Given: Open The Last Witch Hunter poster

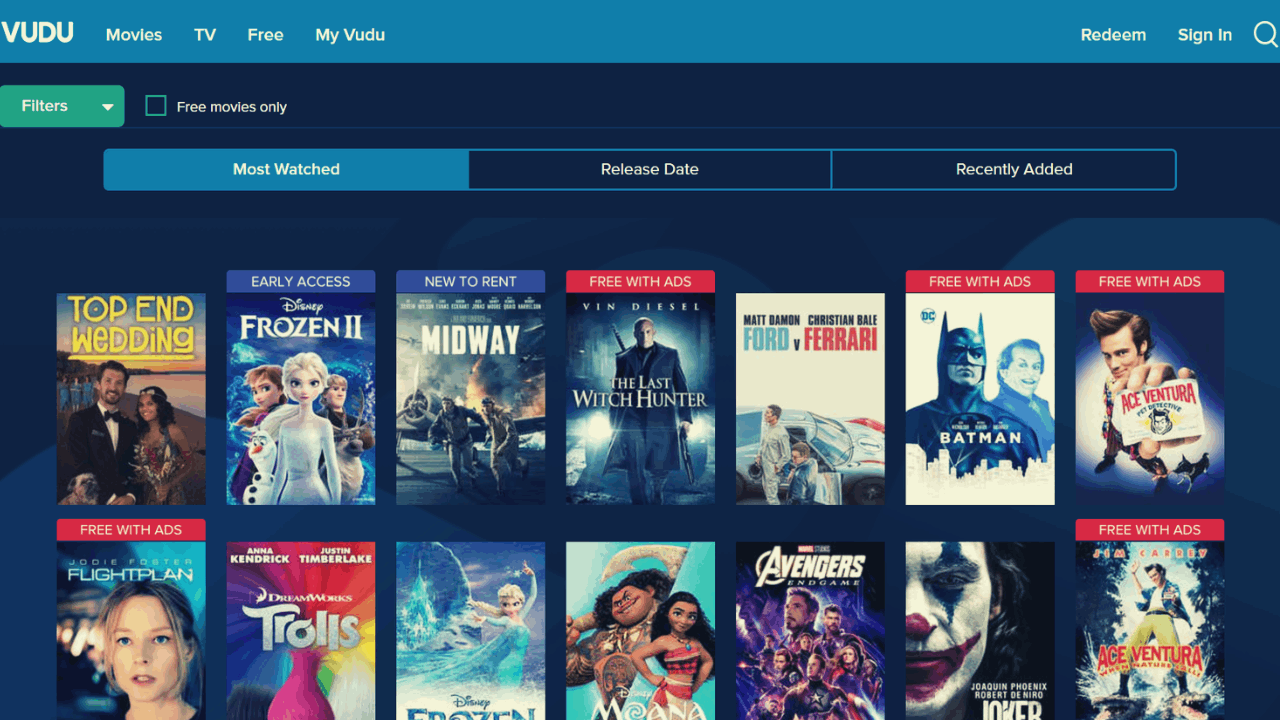Looking at the screenshot, I should 640,399.
